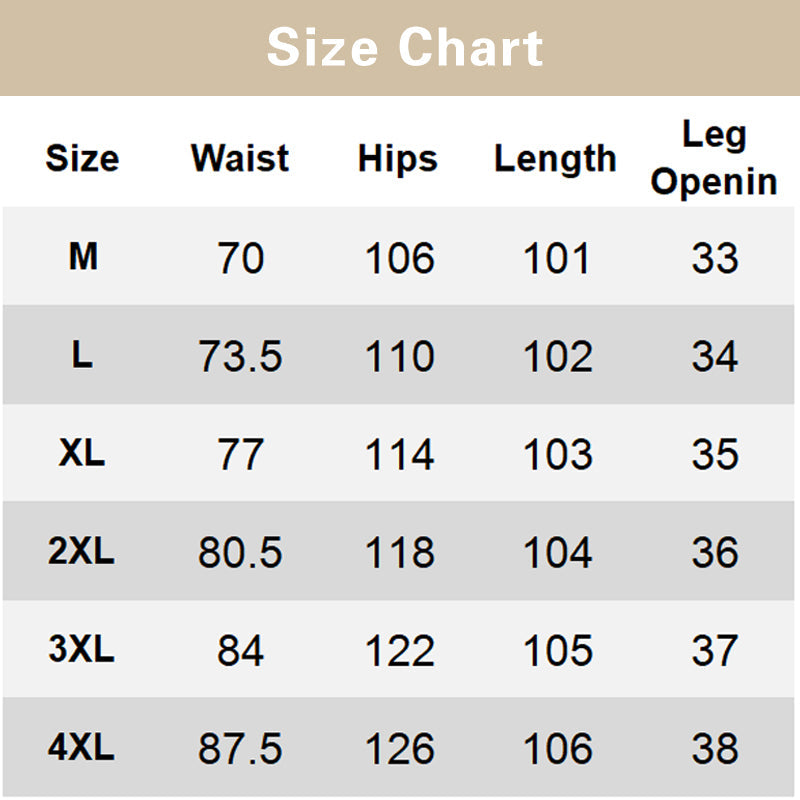Click leg opening value 37
This screenshot has width=800, height=800.
714,651
